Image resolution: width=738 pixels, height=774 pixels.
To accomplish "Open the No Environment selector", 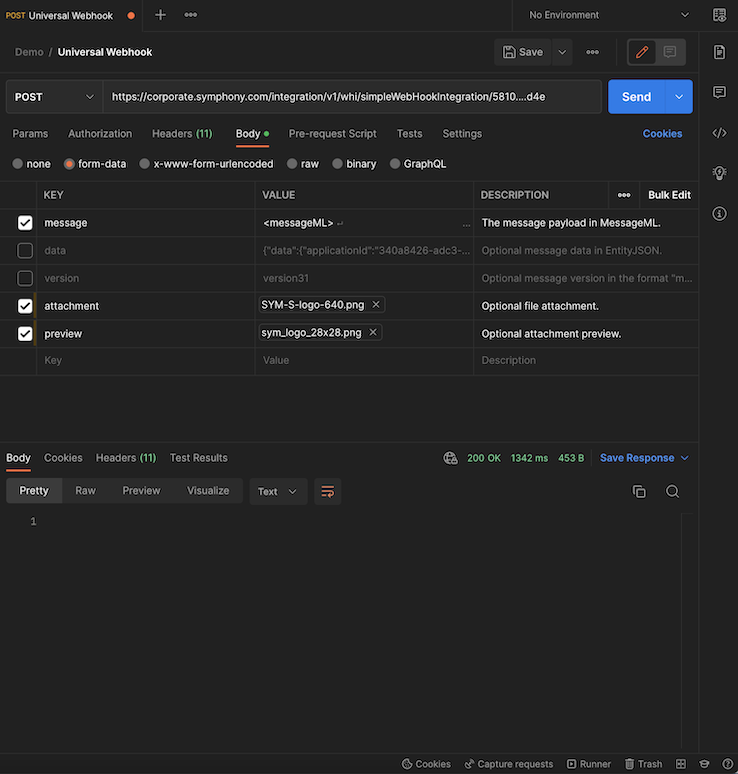I will point(608,15).
